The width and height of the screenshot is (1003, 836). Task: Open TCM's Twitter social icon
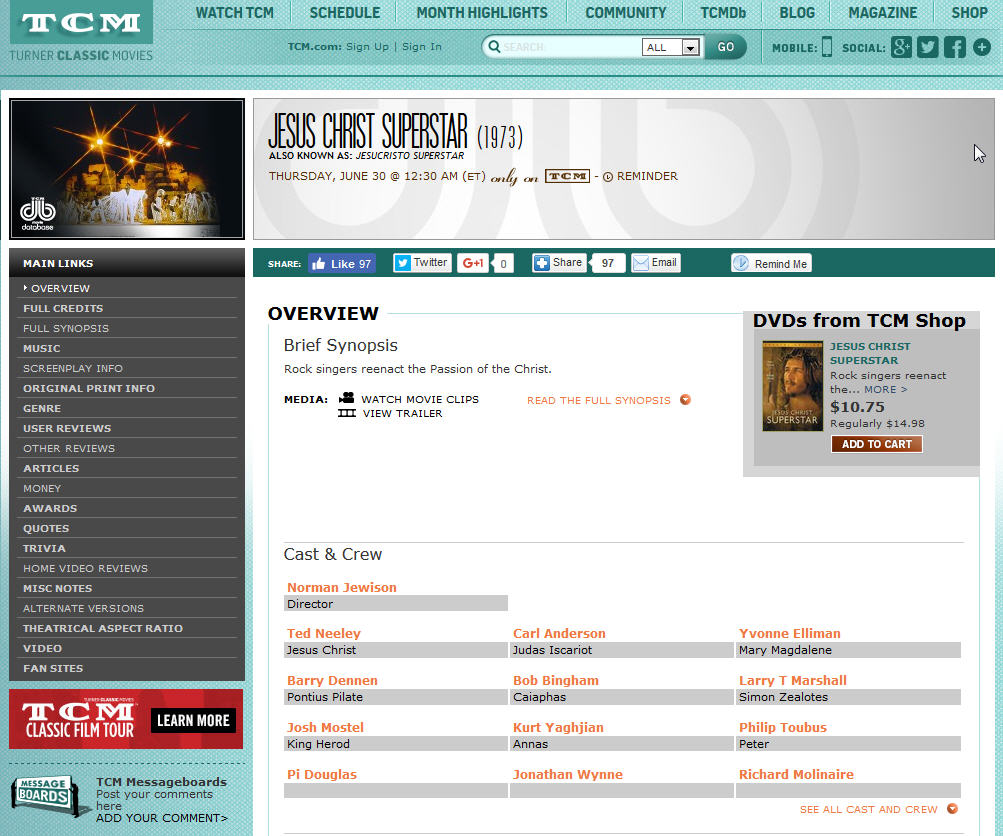(x=928, y=47)
